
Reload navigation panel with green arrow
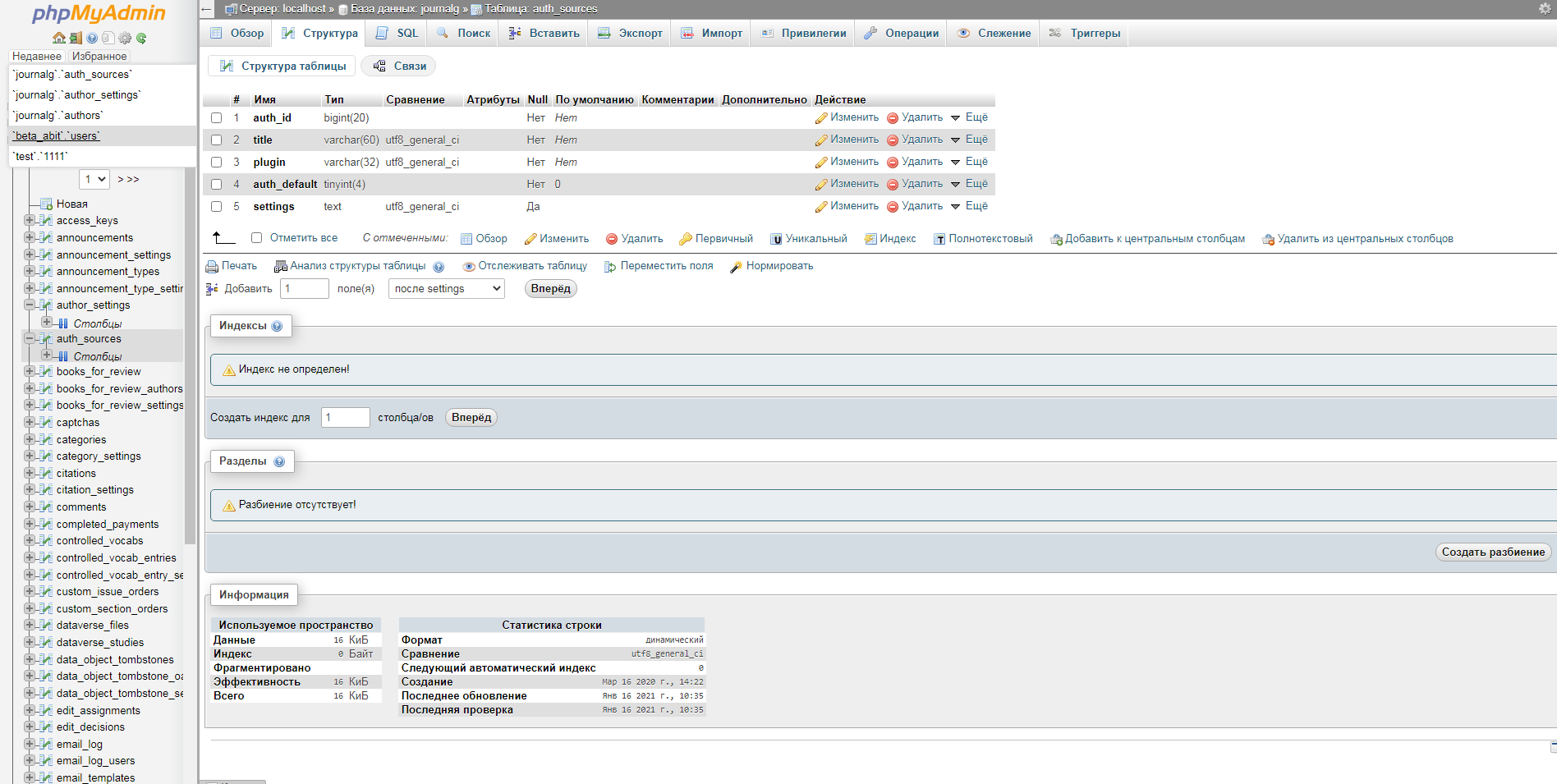[141, 38]
